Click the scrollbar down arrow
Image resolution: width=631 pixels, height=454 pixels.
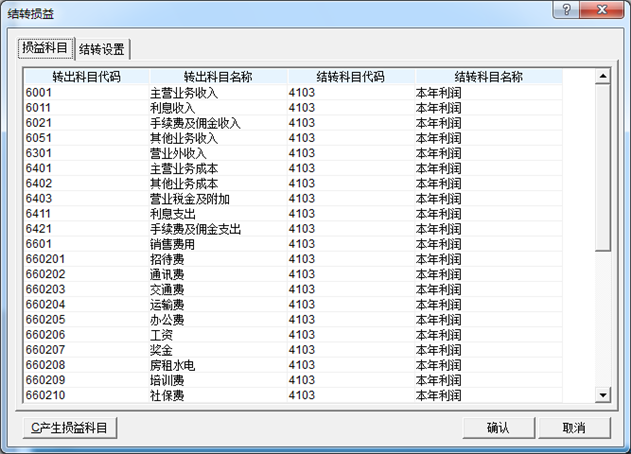[602, 395]
